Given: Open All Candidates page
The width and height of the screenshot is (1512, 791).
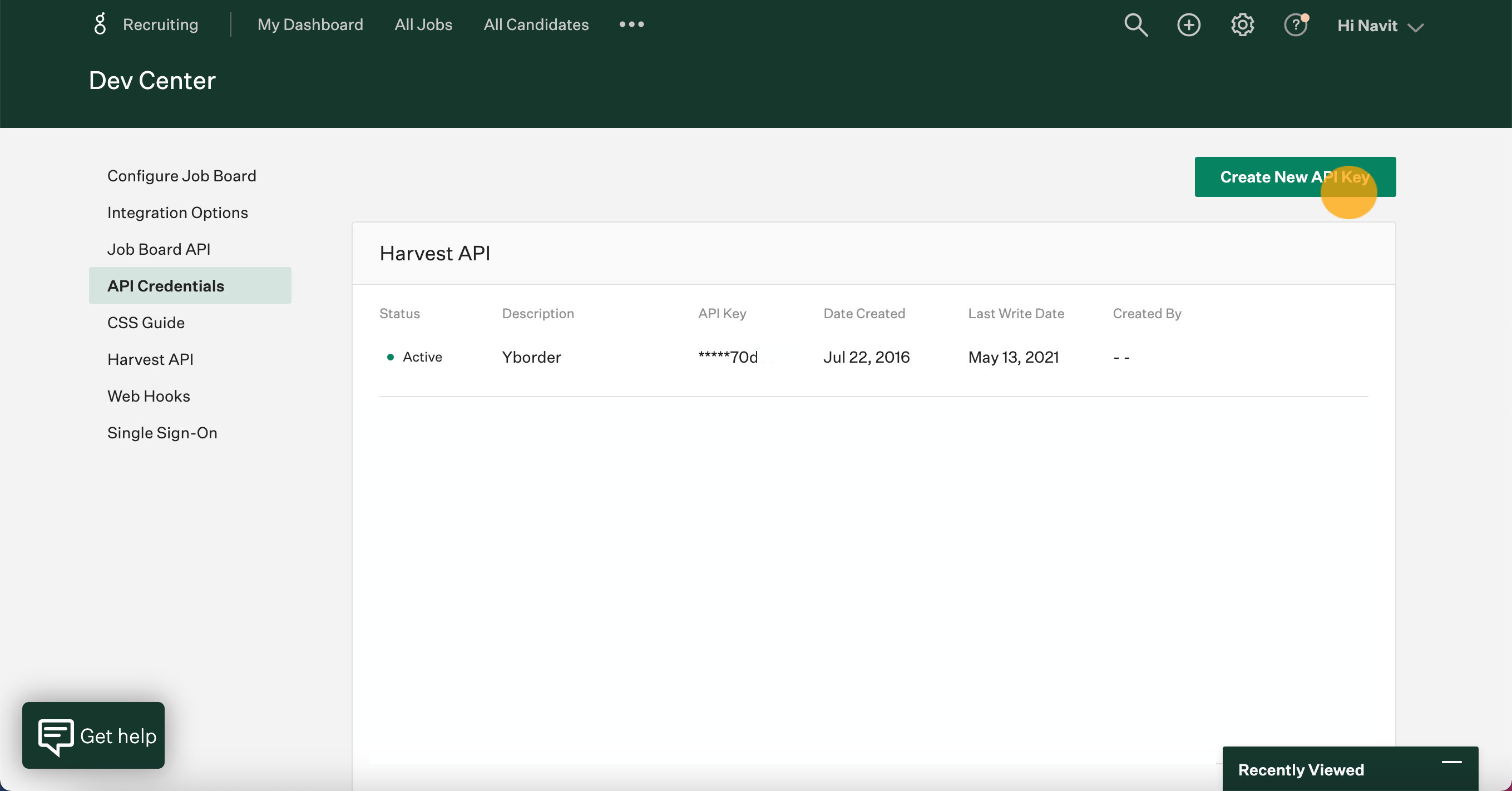Looking at the screenshot, I should point(536,24).
